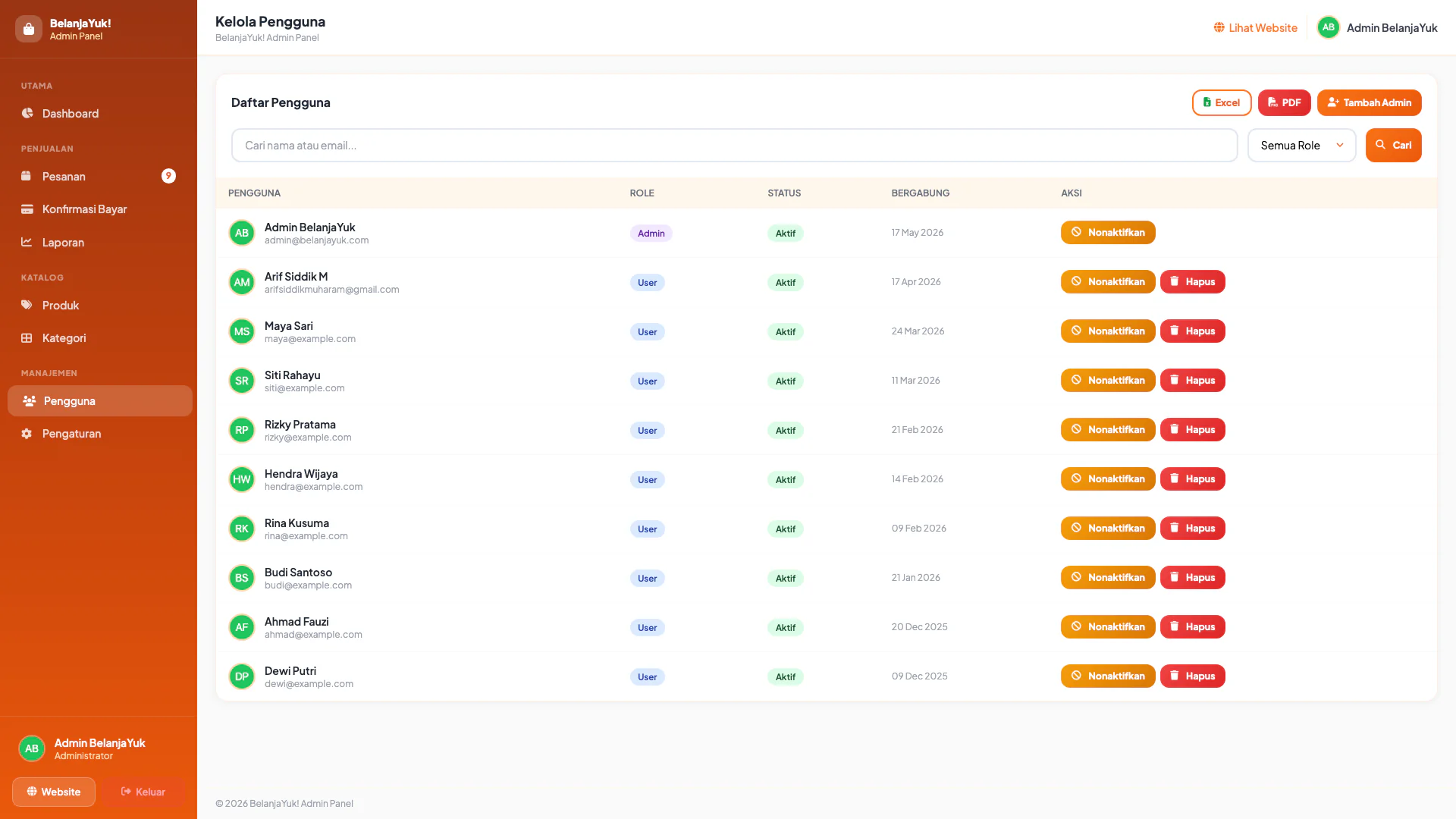Go to Pesanan in the sidebar
This screenshot has width=1456, height=819.
(x=99, y=177)
